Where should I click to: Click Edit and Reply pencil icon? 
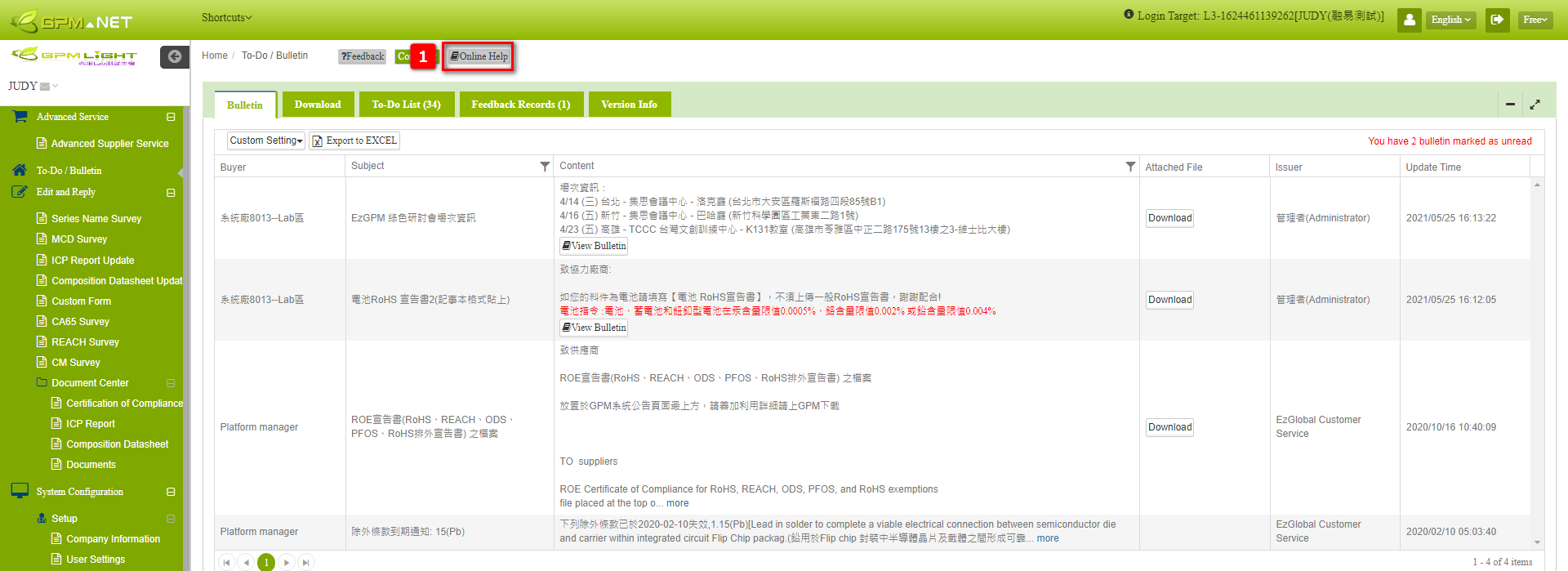(20, 192)
